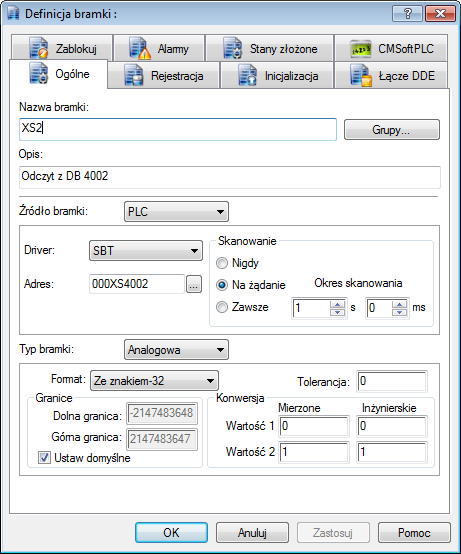This screenshot has width=461, height=554.
Task: Open the Zablokuj tab
Action: click(62, 47)
